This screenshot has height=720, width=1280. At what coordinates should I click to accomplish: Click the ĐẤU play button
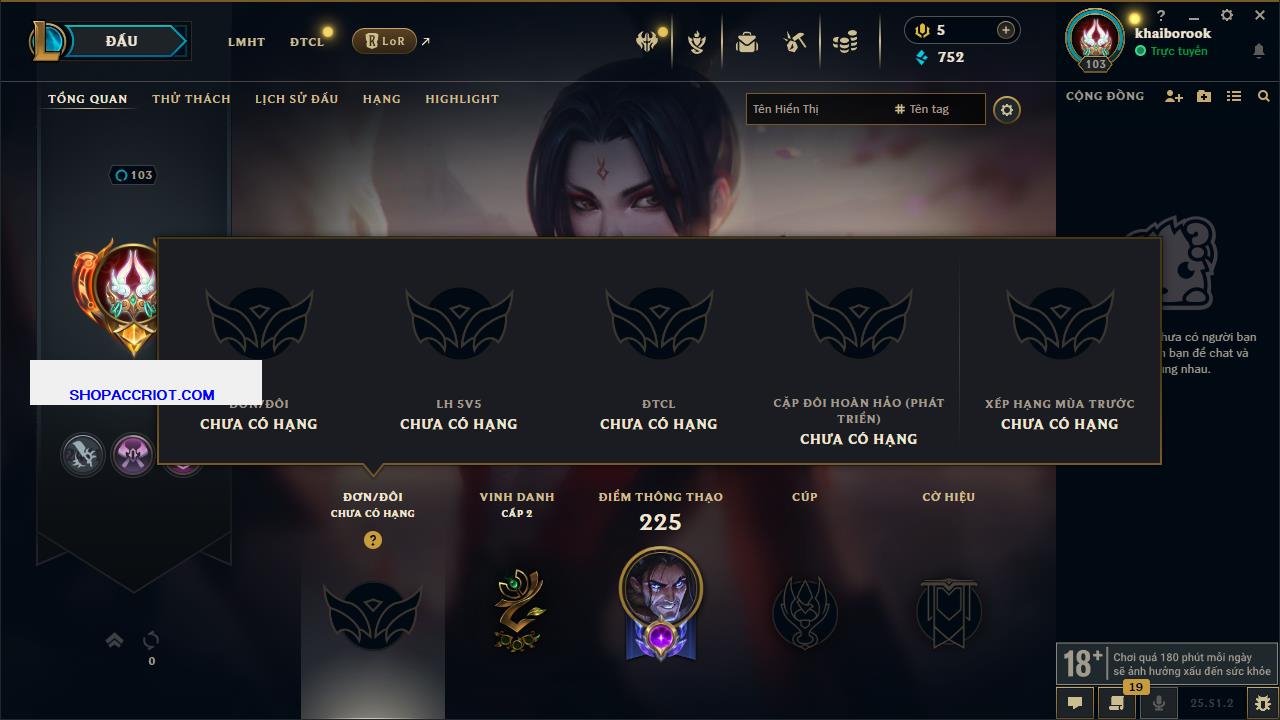click(x=122, y=41)
